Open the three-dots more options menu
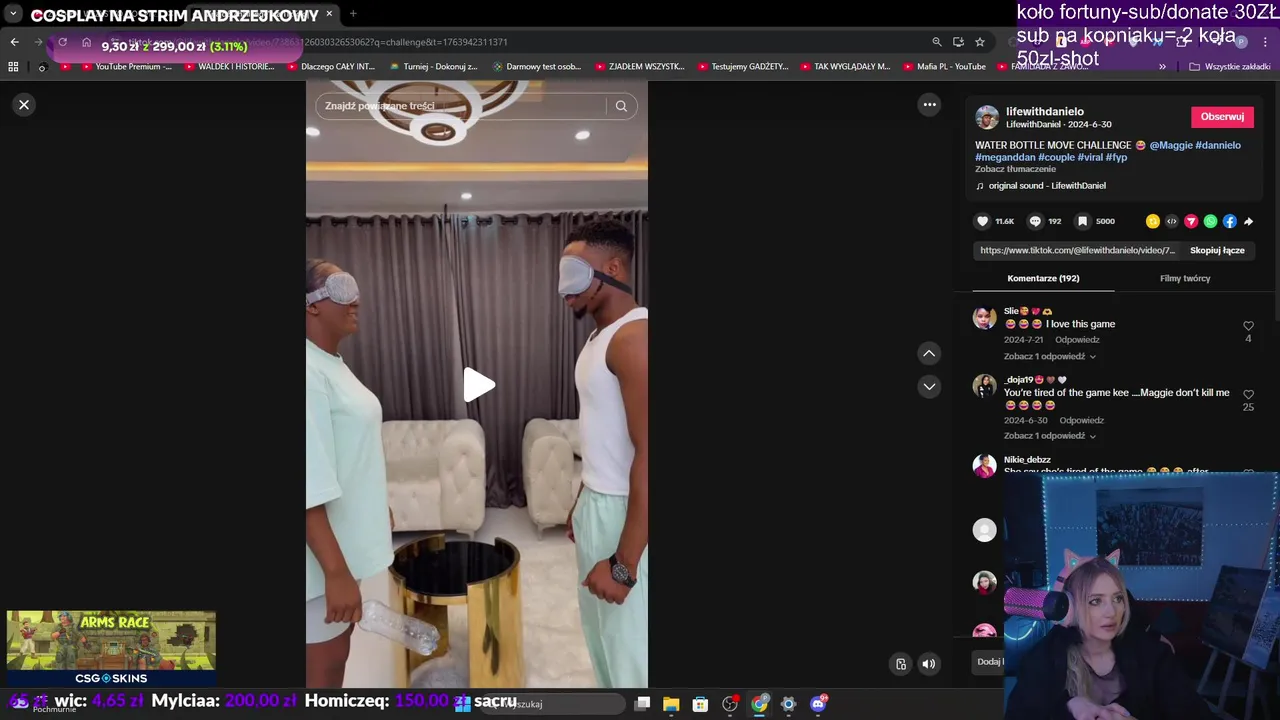 (929, 105)
